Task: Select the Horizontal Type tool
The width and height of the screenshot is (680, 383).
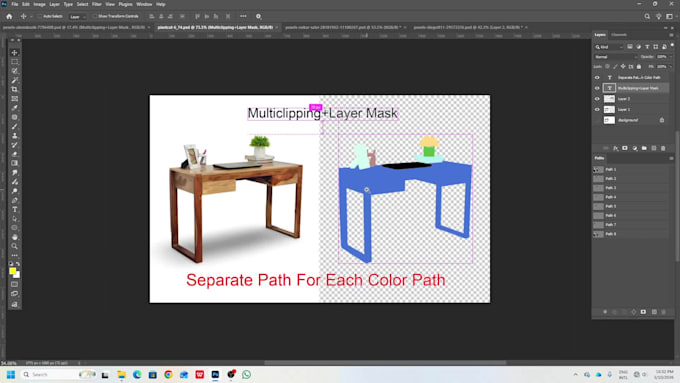Action: [14, 210]
